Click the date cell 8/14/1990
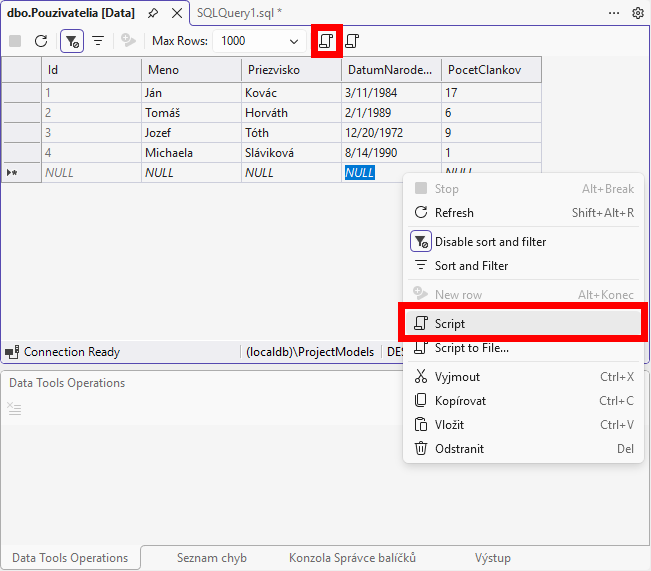 [x=392, y=152]
